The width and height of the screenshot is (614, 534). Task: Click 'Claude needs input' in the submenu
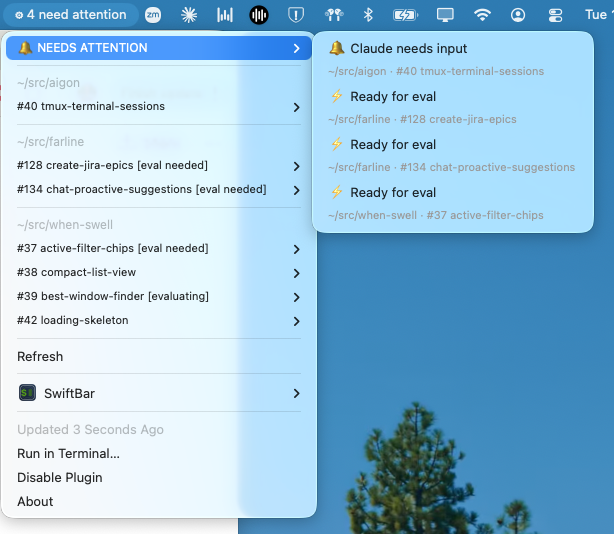pyautogui.click(x=408, y=49)
